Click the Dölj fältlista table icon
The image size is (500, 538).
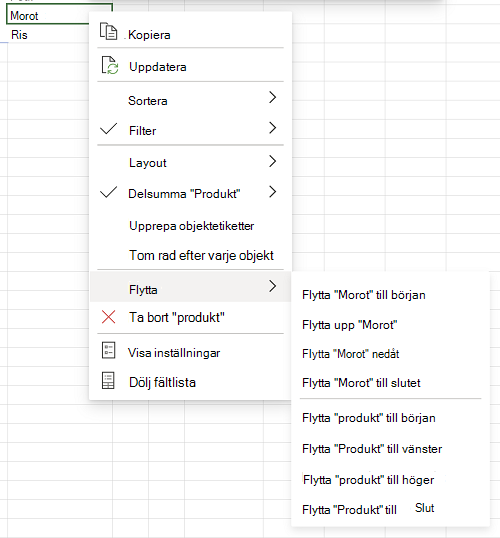108,381
